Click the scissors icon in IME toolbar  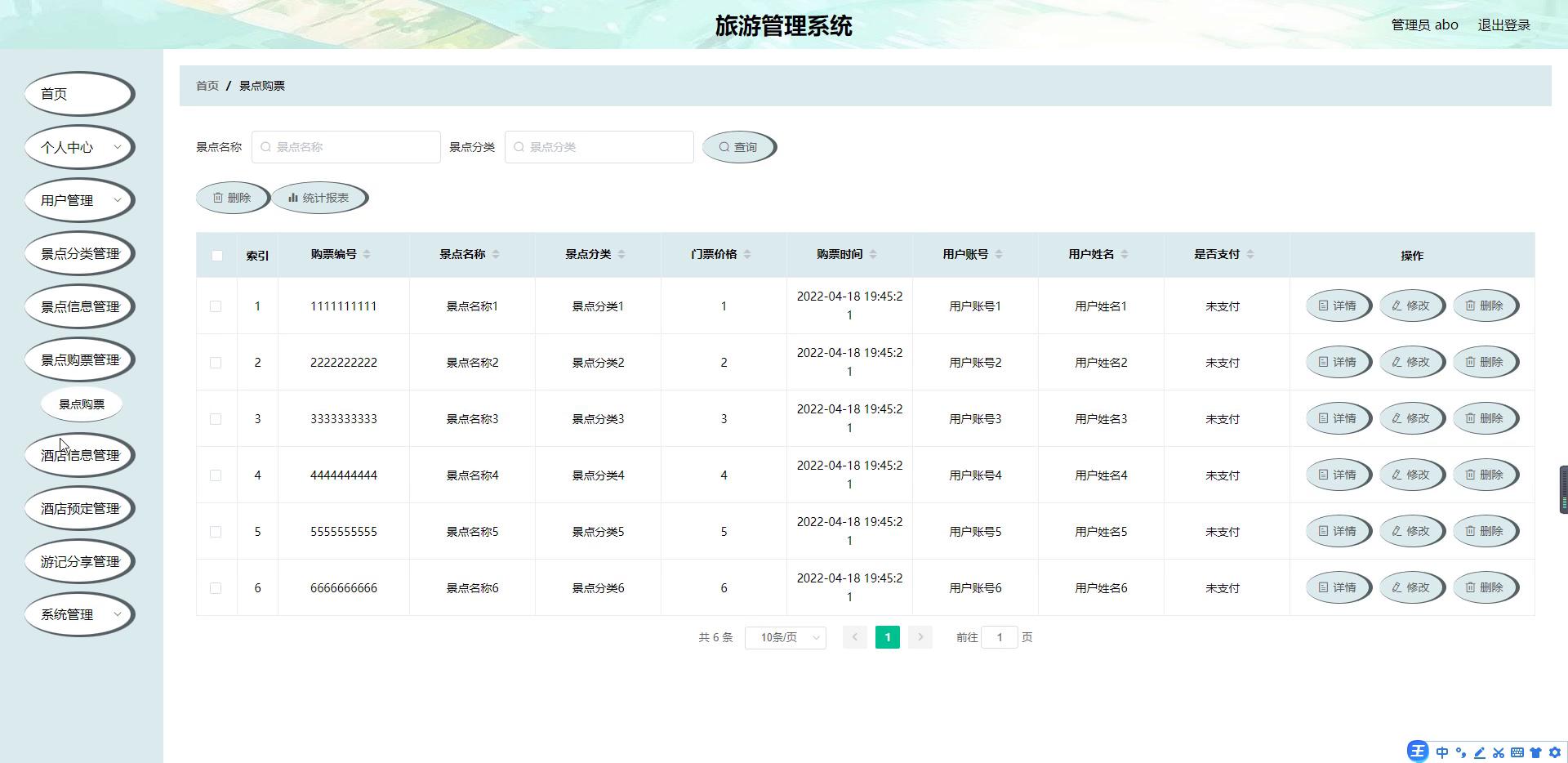[1499, 752]
